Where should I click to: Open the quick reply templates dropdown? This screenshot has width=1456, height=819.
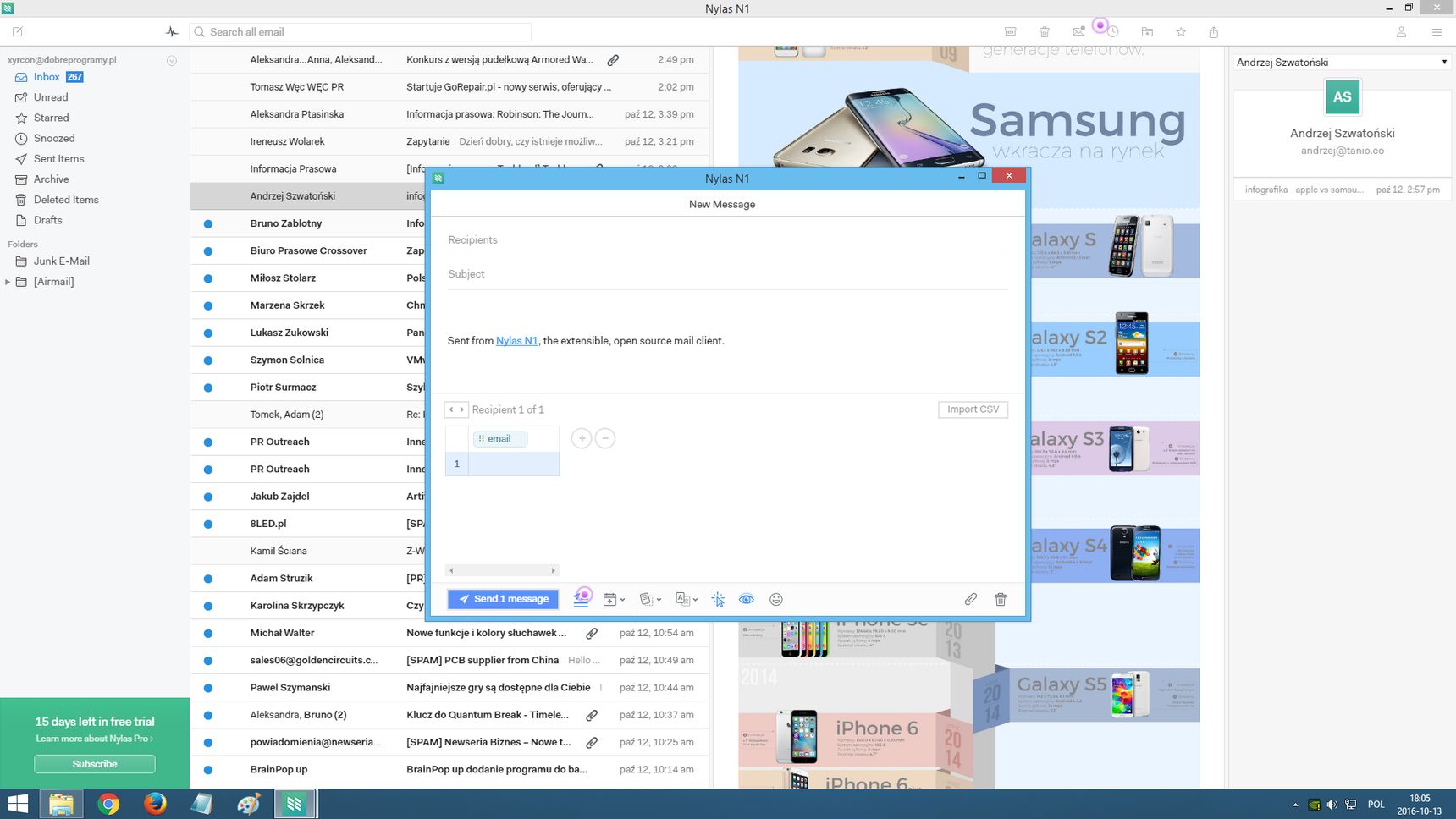(x=650, y=599)
